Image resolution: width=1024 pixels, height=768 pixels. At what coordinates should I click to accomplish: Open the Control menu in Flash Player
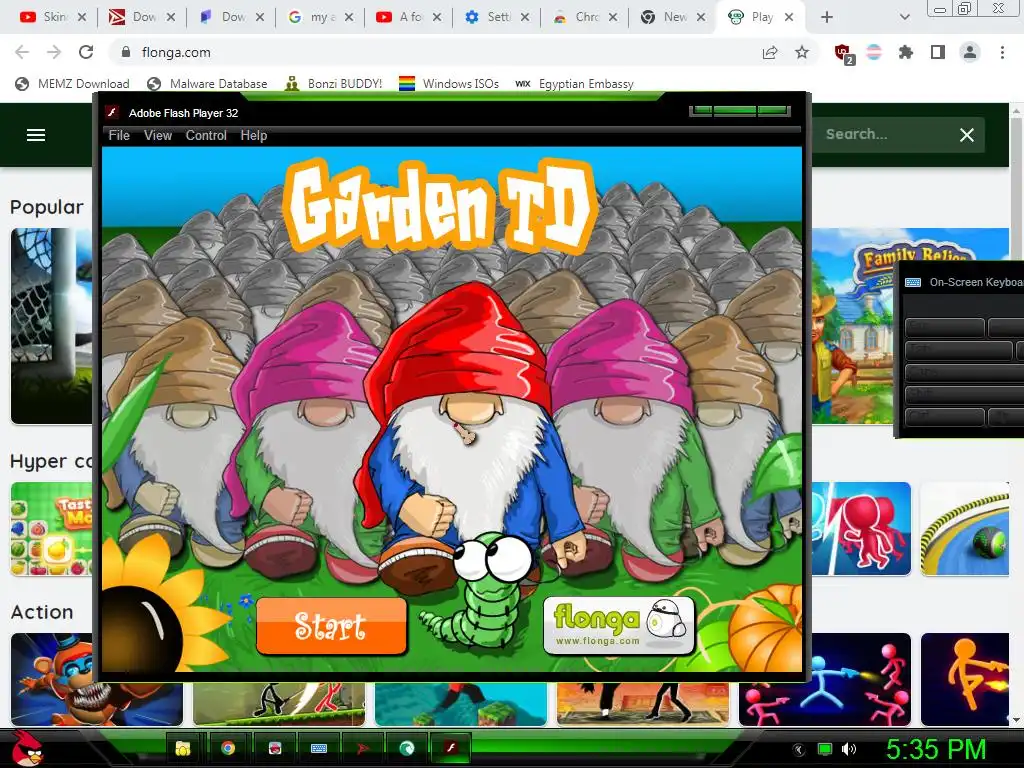click(206, 135)
